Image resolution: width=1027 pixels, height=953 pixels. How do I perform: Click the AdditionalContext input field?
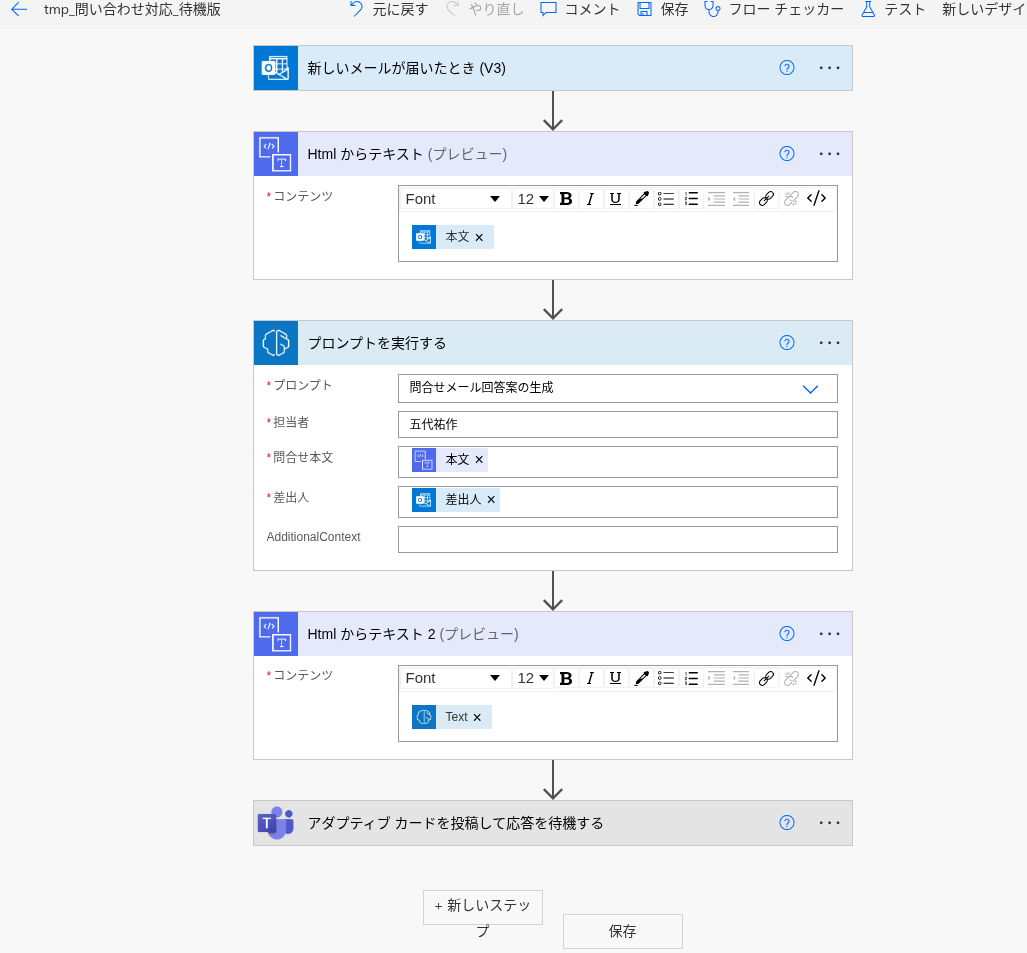(618, 540)
